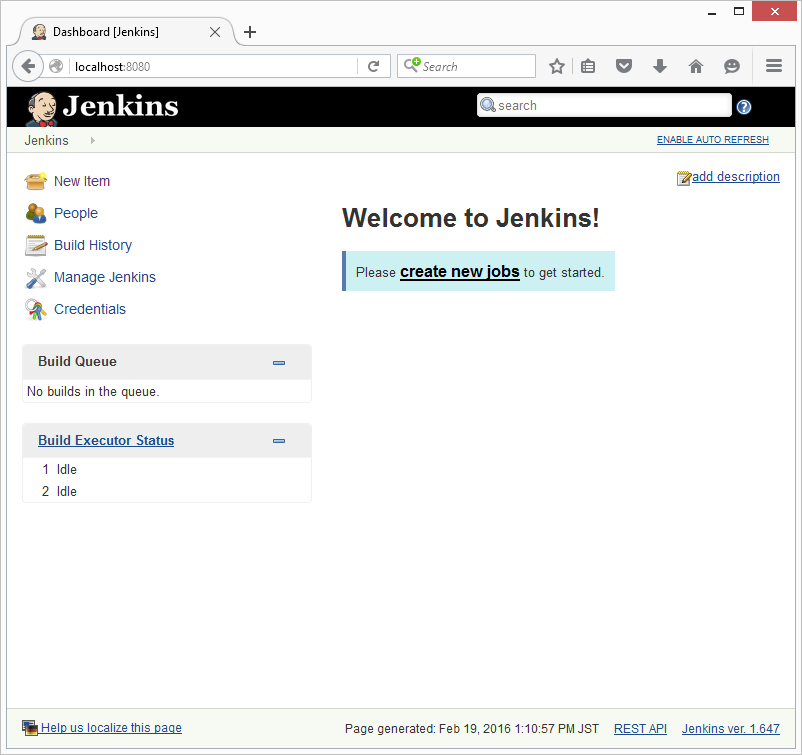Open the Manage Jenkins link

[x=105, y=277]
